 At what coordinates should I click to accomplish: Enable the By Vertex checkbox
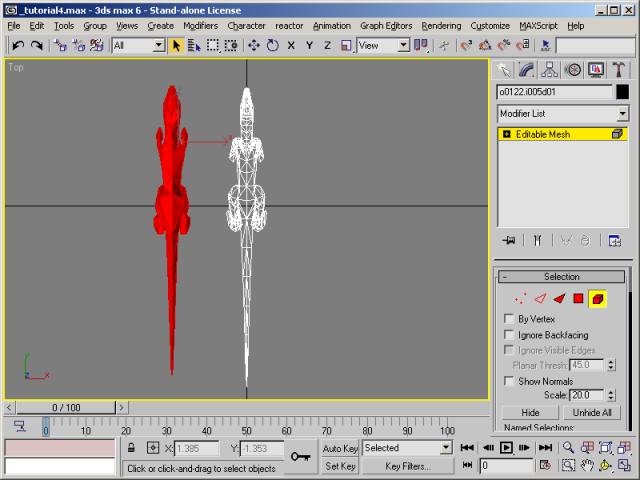(509, 319)
